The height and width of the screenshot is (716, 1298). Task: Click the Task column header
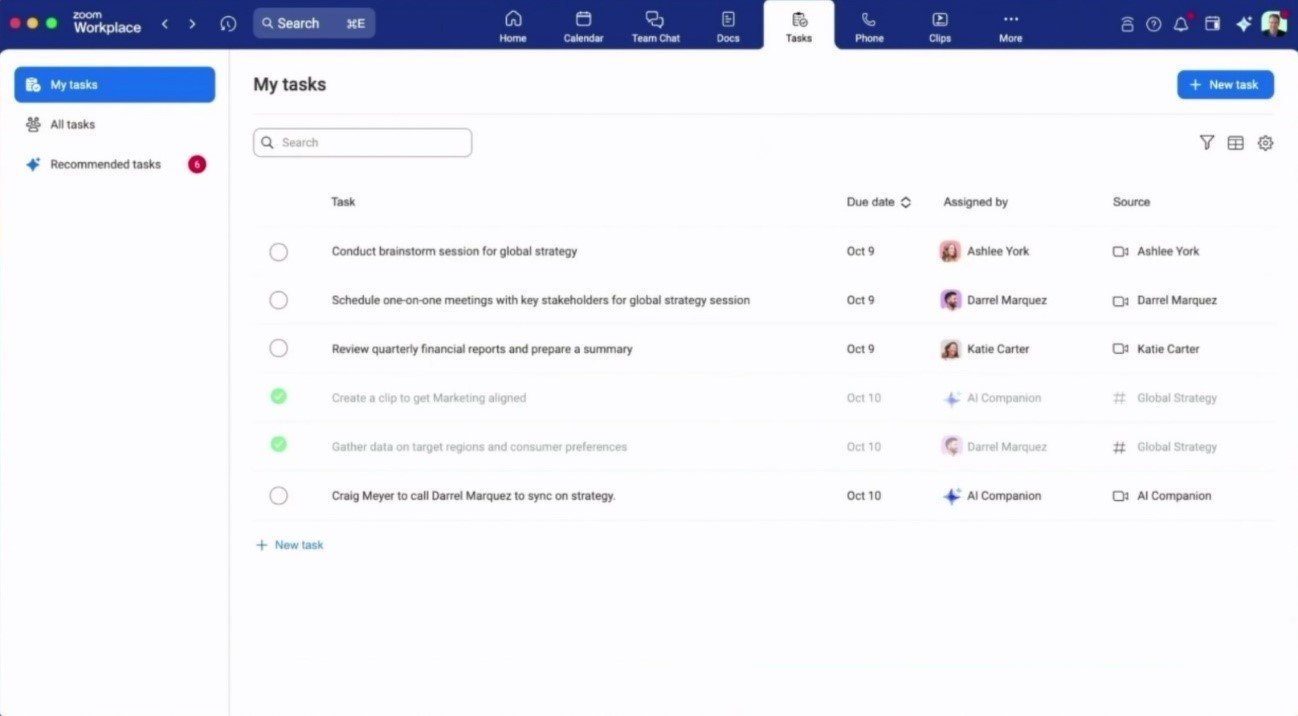click(343, 202)
